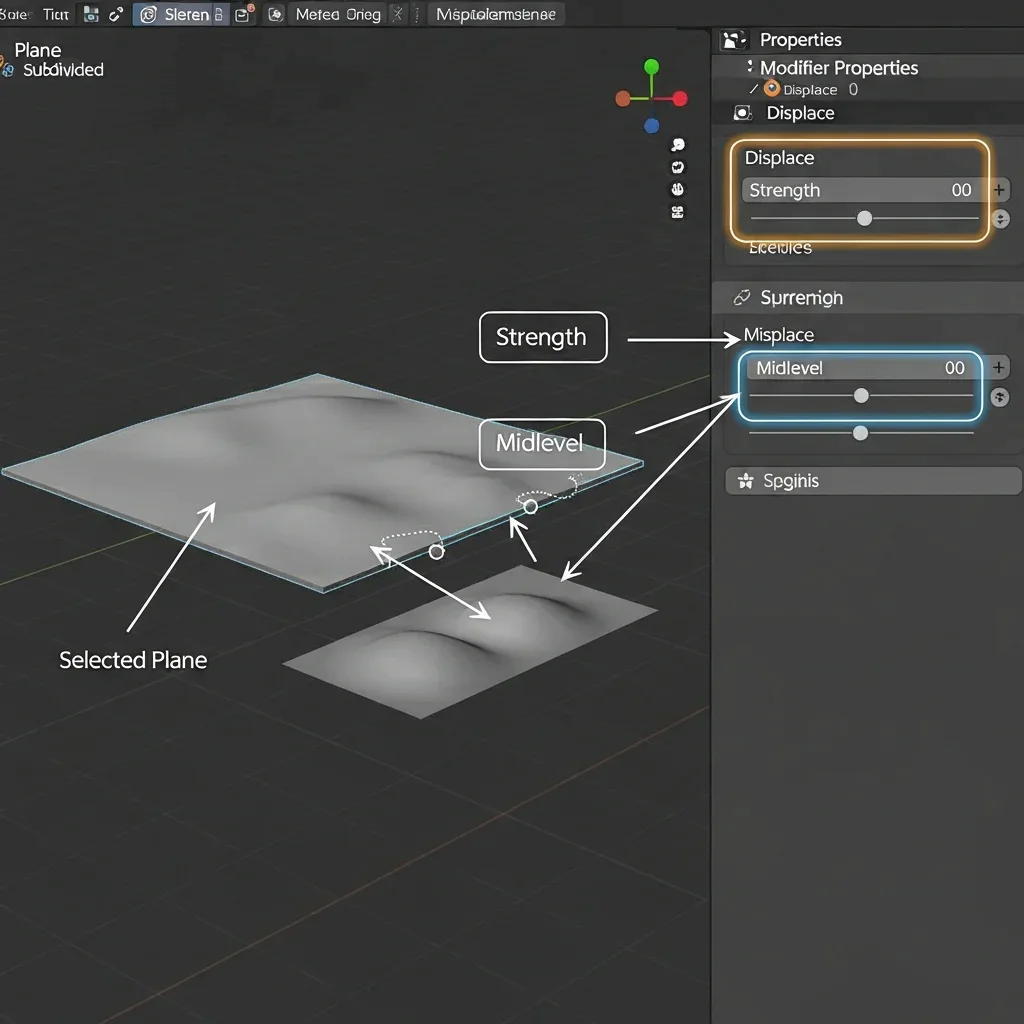Click the orange Displace modifier icon
1024x1024 pixels.
tap(772, 88)
